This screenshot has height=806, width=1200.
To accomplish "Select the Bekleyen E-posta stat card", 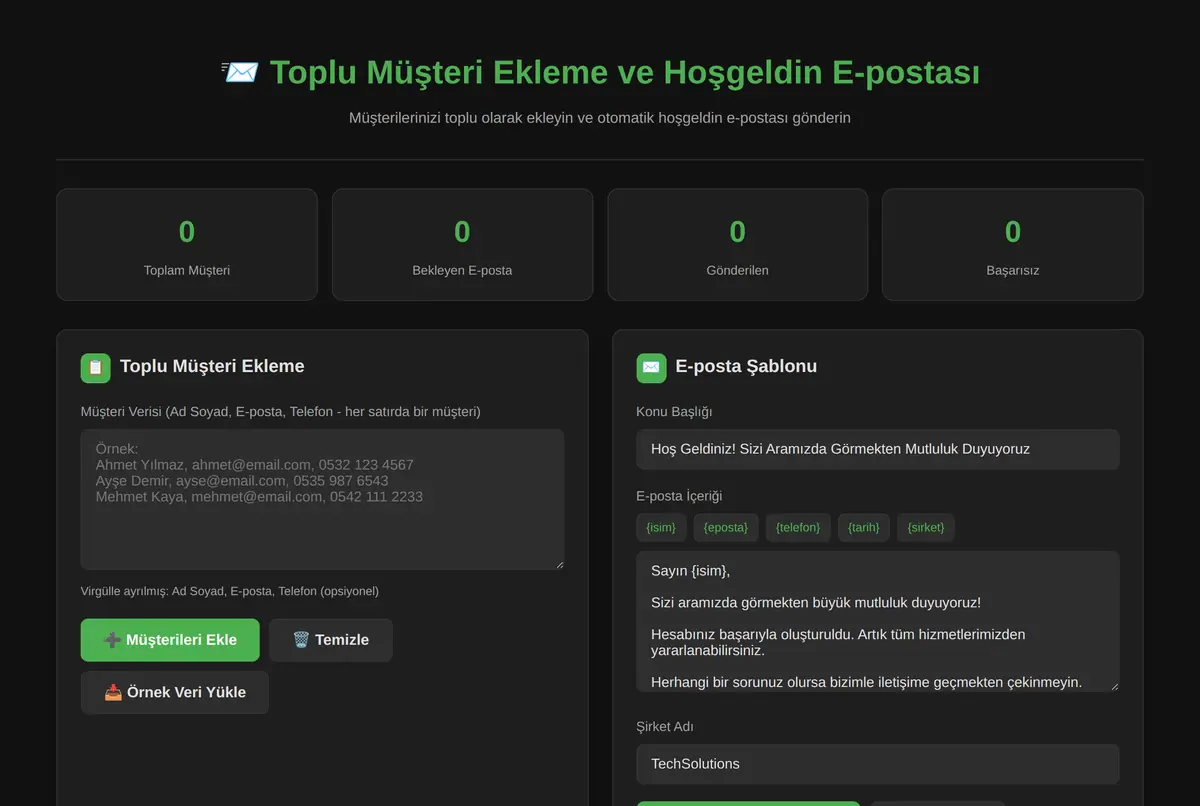I will pyautogui.click(x=462, y=245).
